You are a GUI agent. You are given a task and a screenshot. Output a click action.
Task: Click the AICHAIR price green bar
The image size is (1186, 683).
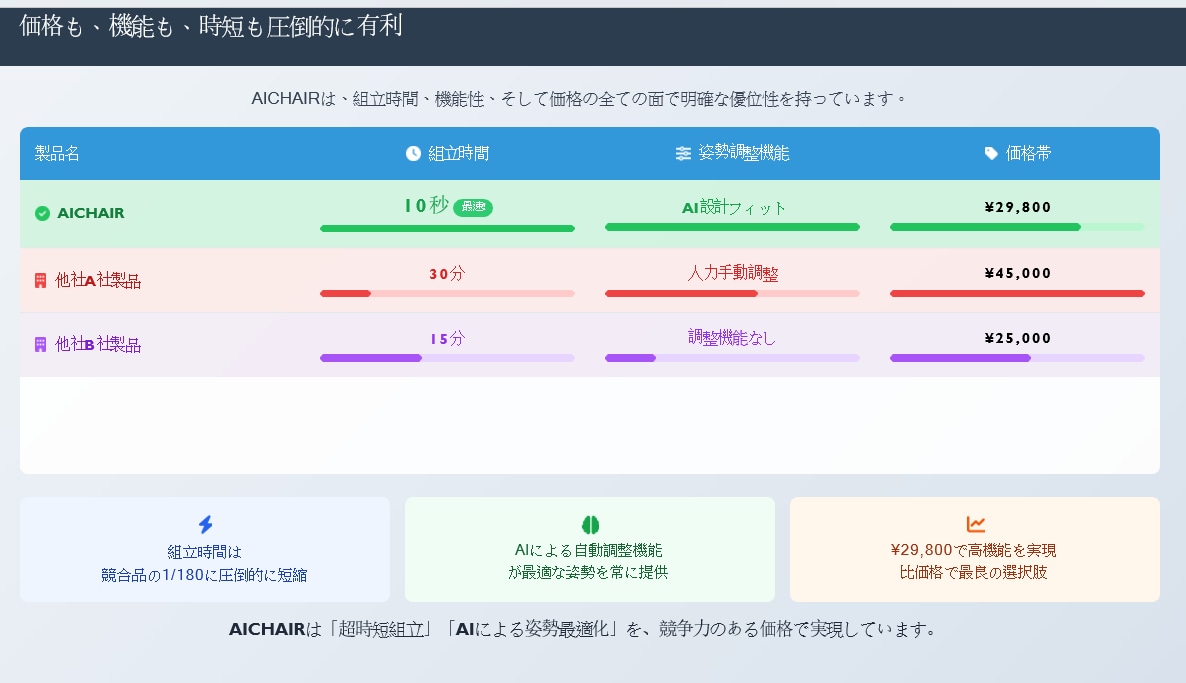point(985,227)
